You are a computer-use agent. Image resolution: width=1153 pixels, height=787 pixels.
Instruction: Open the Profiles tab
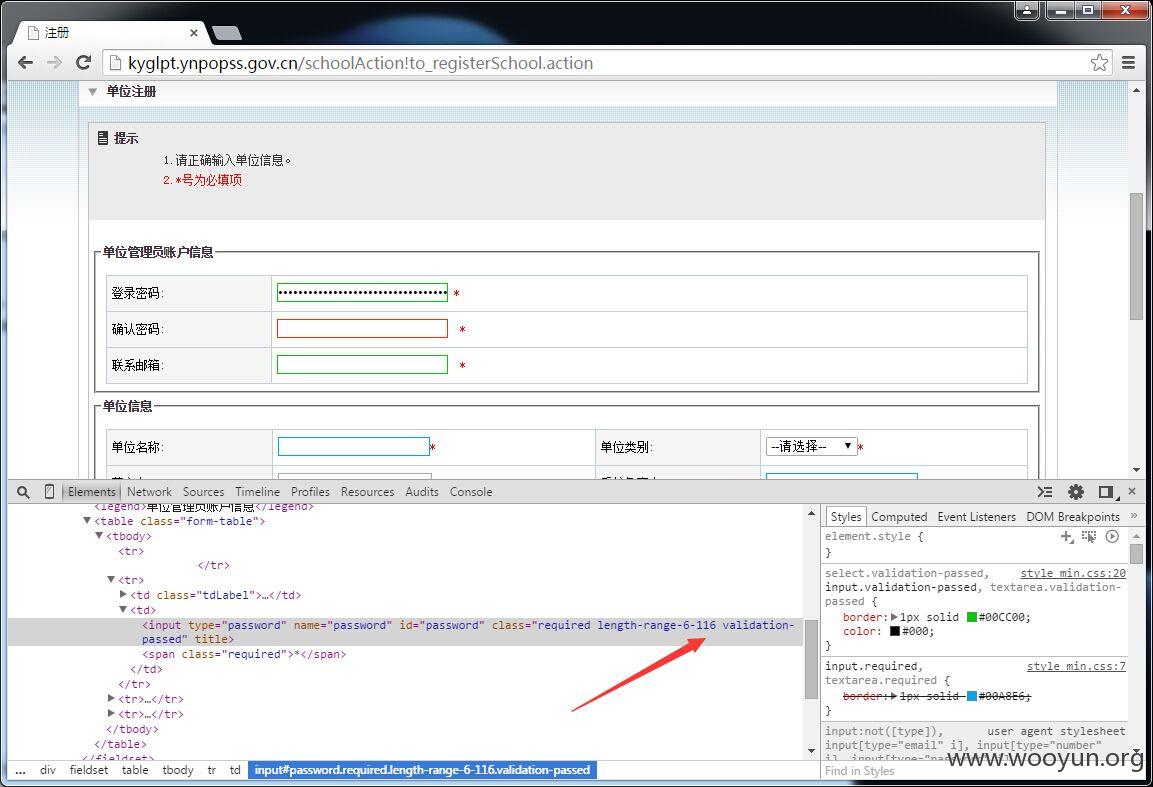(x=310, y=492)
